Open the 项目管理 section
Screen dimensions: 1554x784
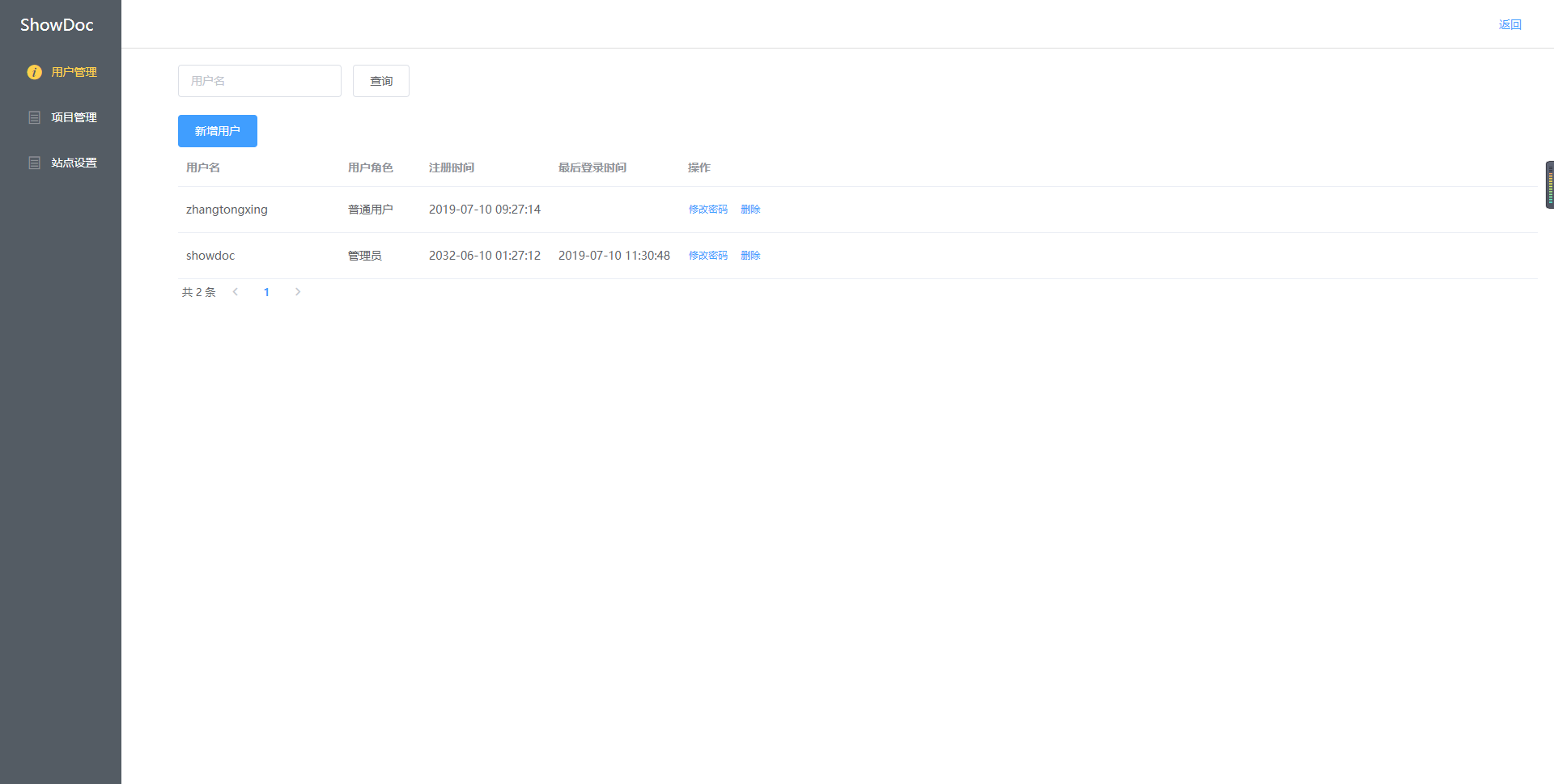pos(73,117)
